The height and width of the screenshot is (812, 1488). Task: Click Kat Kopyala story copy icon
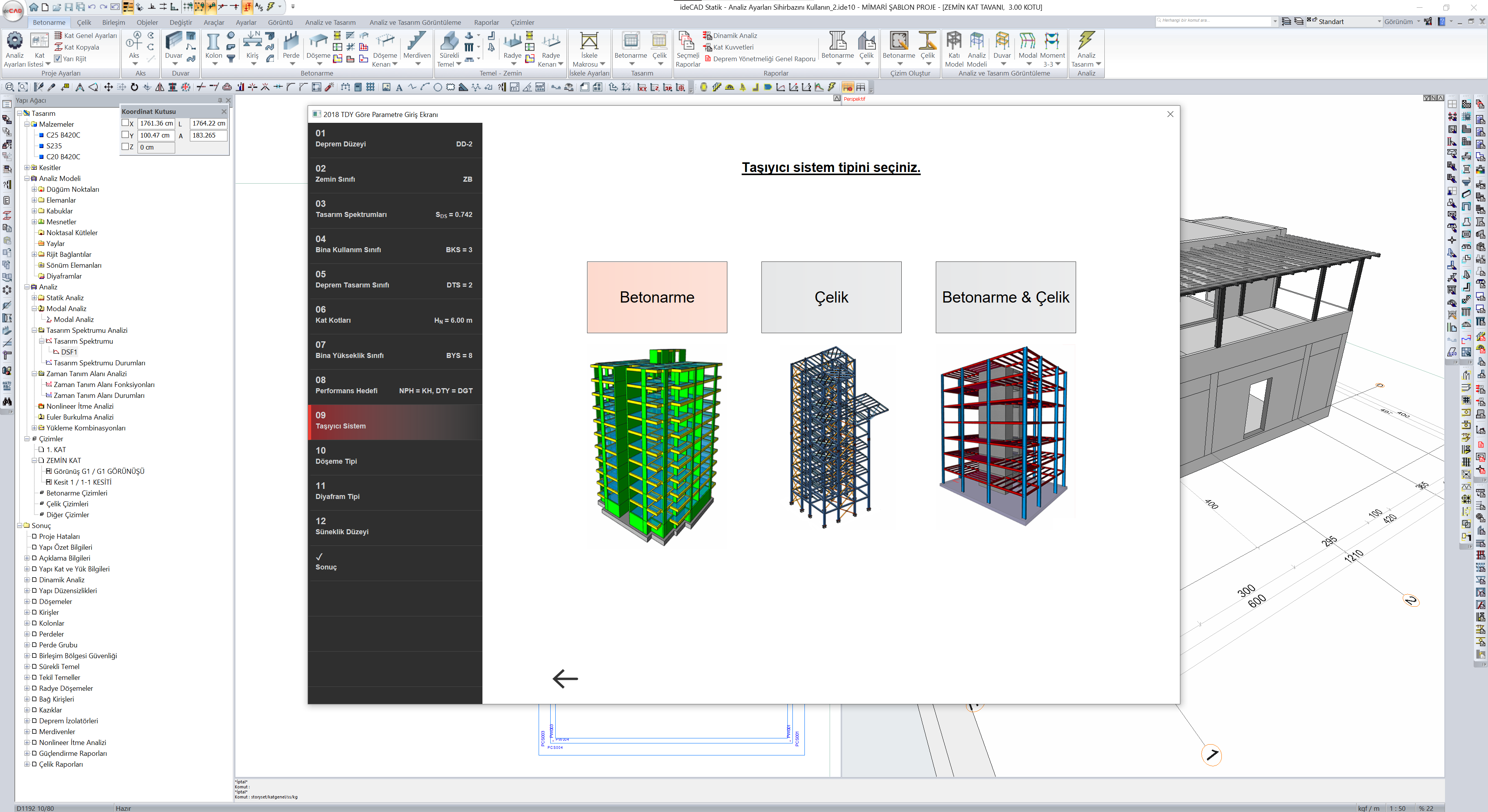tap(59, 47)
